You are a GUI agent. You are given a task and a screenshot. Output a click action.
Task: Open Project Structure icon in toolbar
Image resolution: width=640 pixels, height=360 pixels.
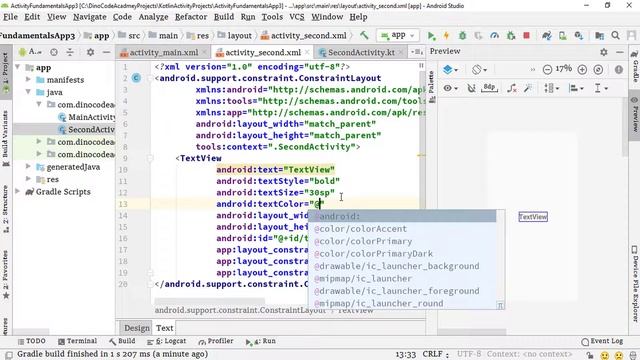(x=599, y=36)
